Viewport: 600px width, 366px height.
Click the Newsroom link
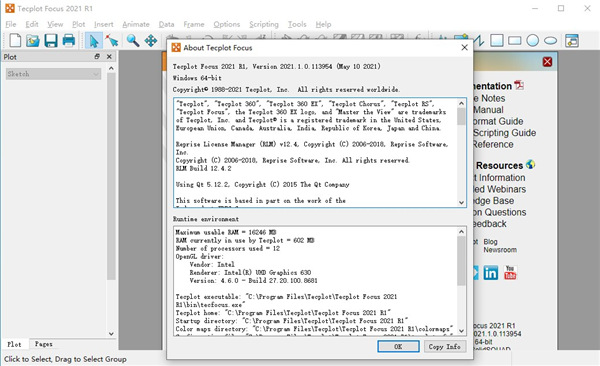[500, 250]
